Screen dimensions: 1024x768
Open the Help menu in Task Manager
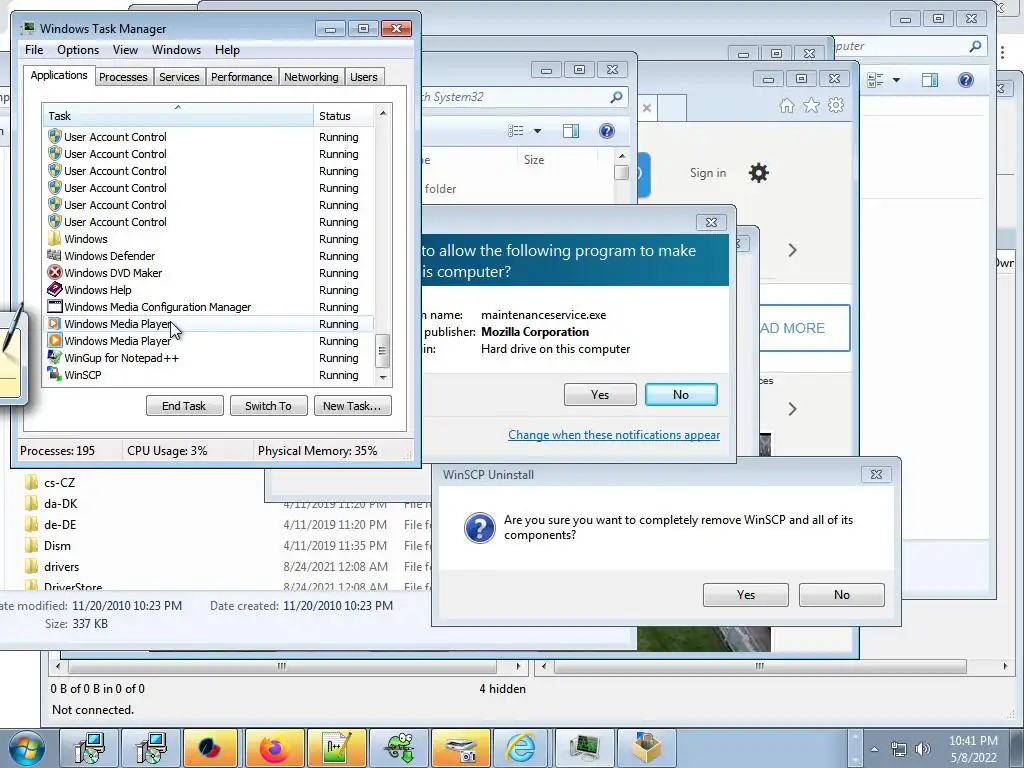[227, 50]
